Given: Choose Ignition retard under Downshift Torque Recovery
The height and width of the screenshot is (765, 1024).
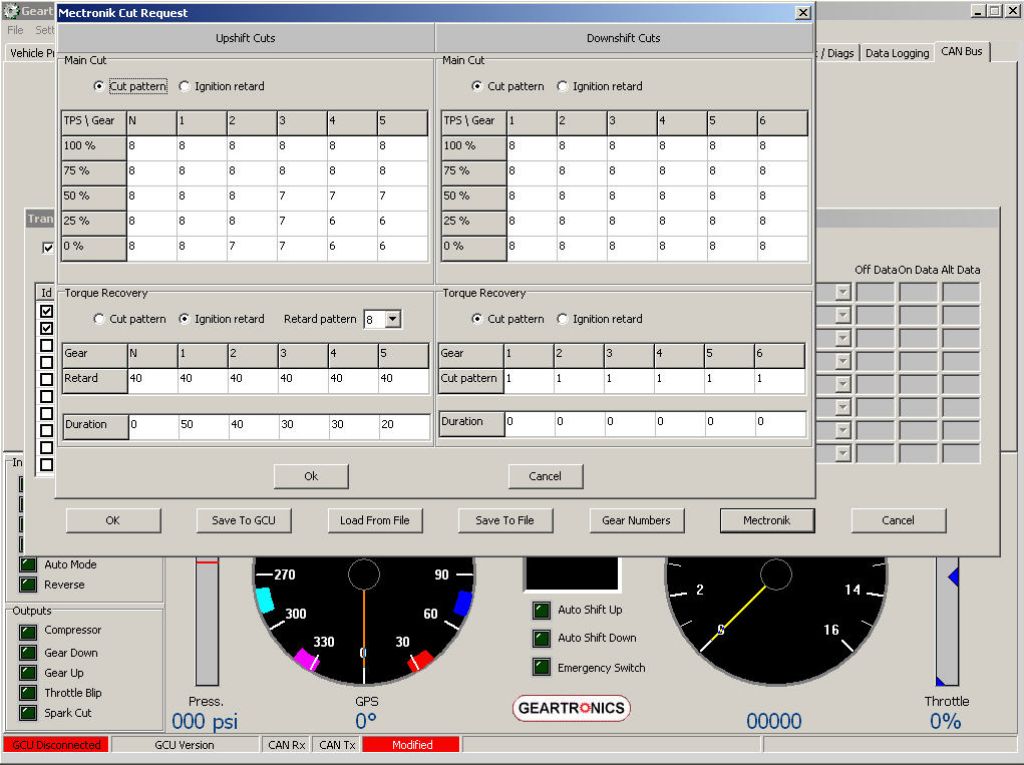Looking at the screenshot, I should pyautogui.click(x=563, y=319).
